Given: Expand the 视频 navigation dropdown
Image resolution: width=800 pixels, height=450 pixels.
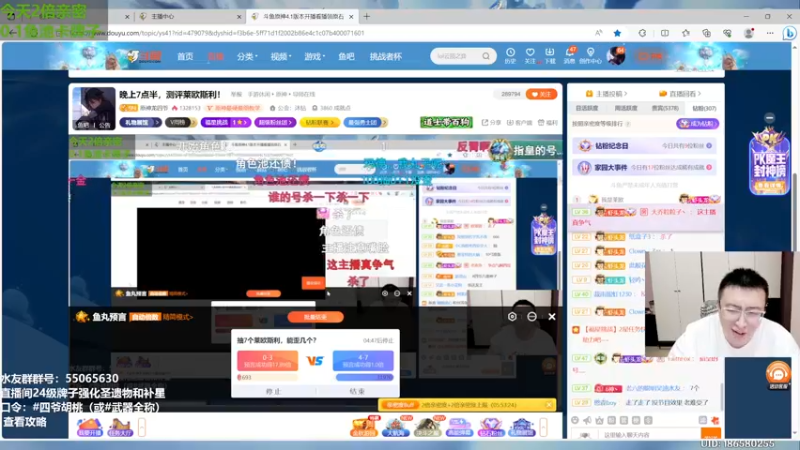Looking at the screenshot, I should click(281, 57).
